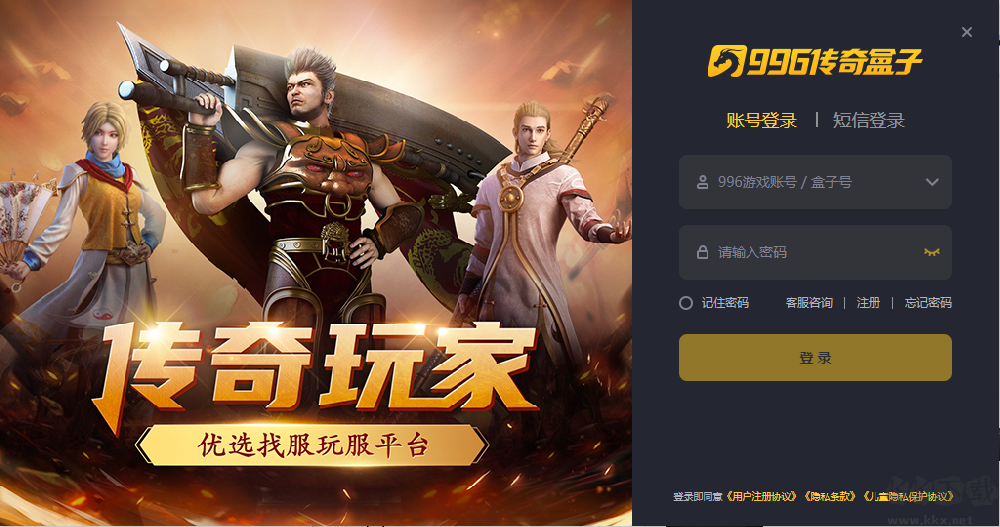1000x527 pixels.
Task: Switch to the 短信登录 tab
Action: click(x=868, y=120)
